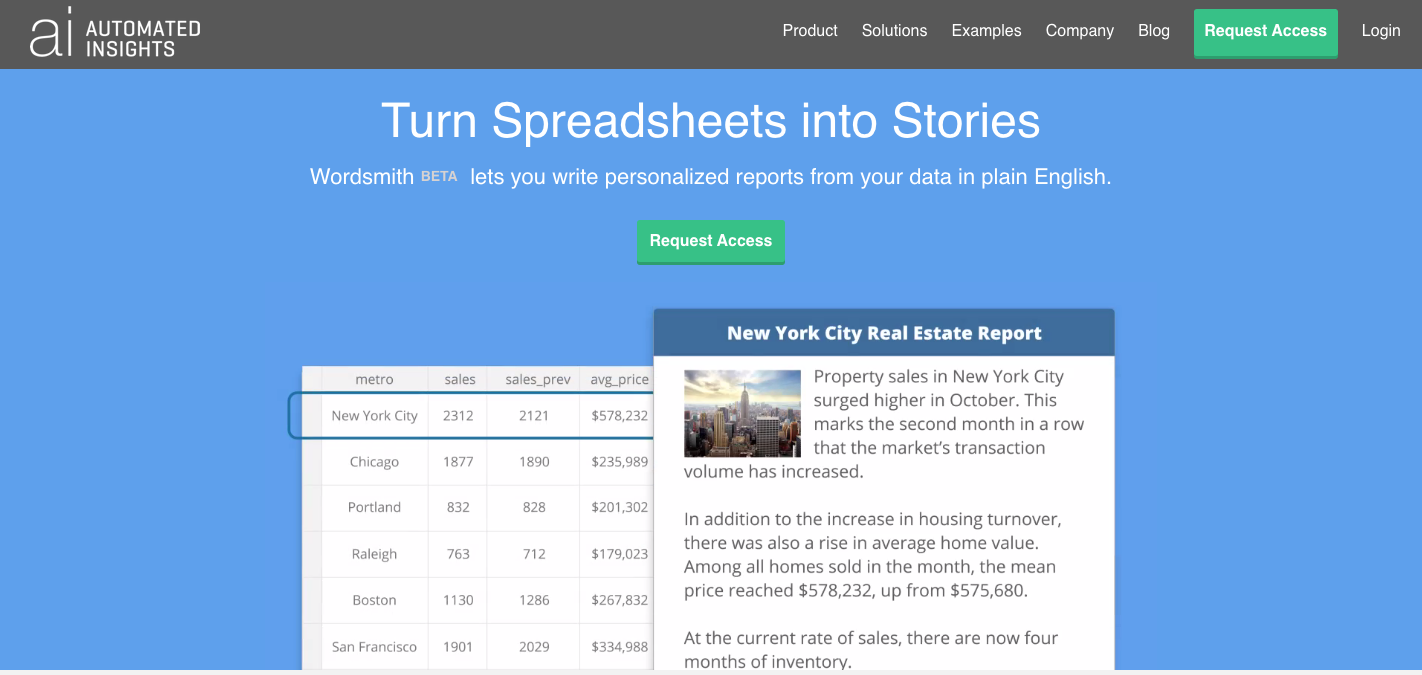This screenshot has width=1422, height=675.
Task: Click the New York City skyline photo
Action: [x=742, y=413]
